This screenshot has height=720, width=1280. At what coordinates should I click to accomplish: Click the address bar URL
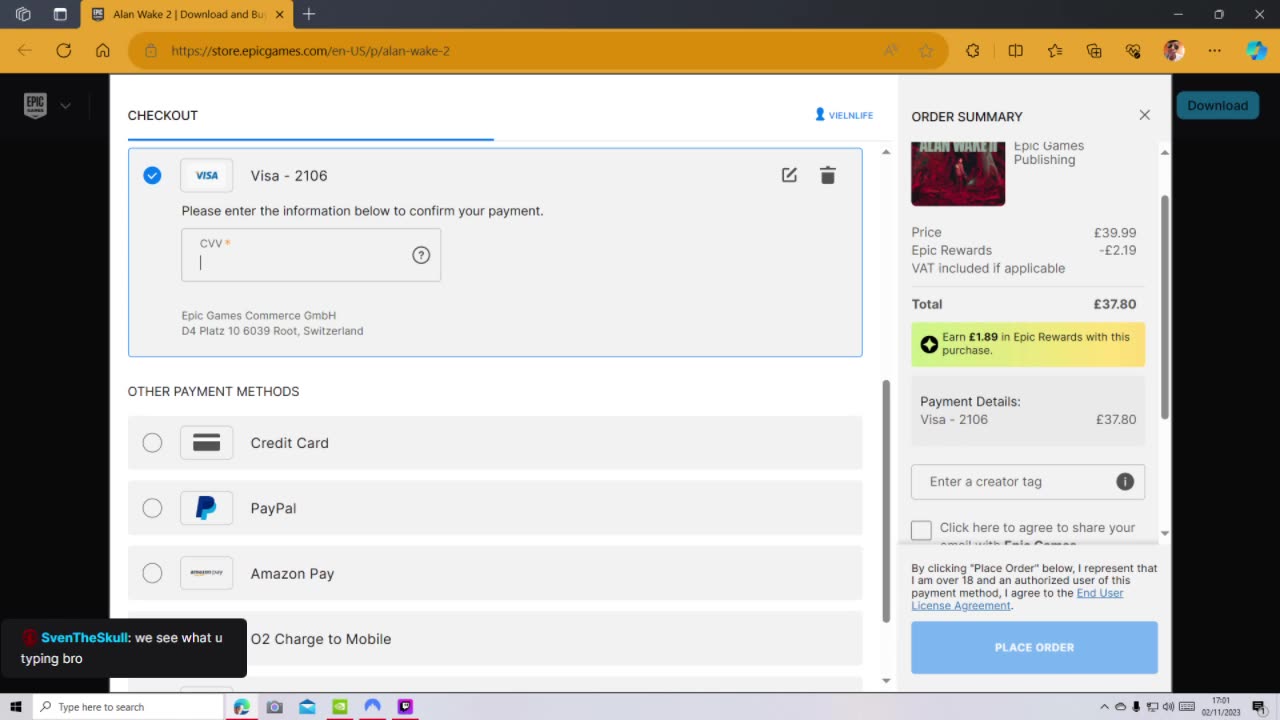point(311,50)
